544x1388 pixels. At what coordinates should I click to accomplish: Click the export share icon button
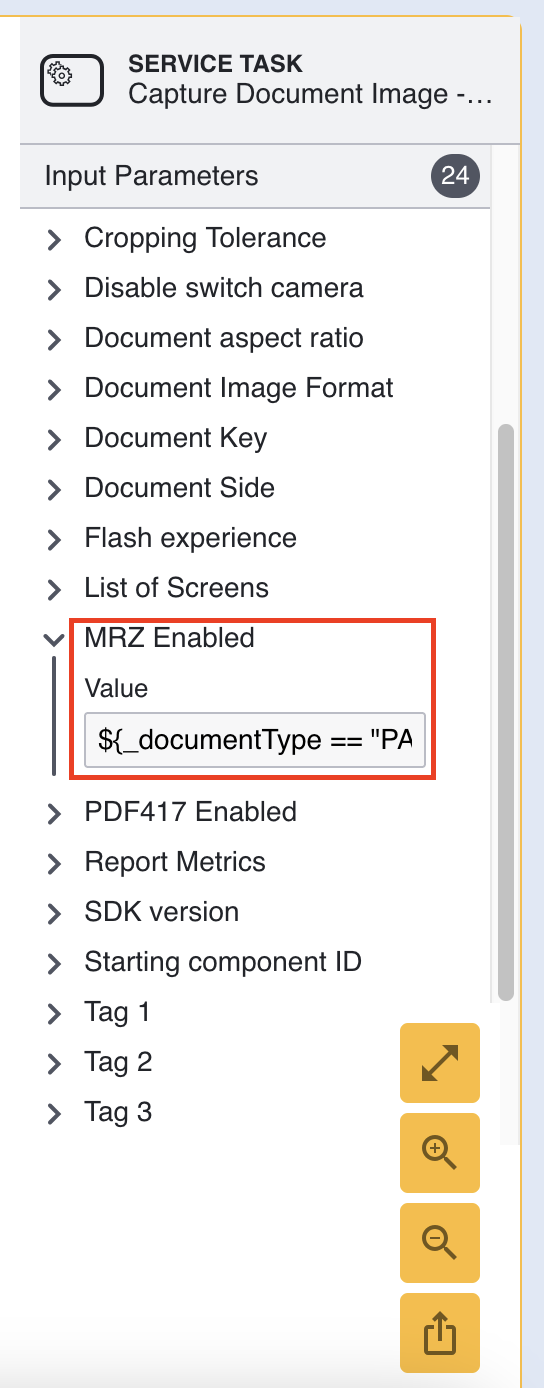tap(440, 1333)
